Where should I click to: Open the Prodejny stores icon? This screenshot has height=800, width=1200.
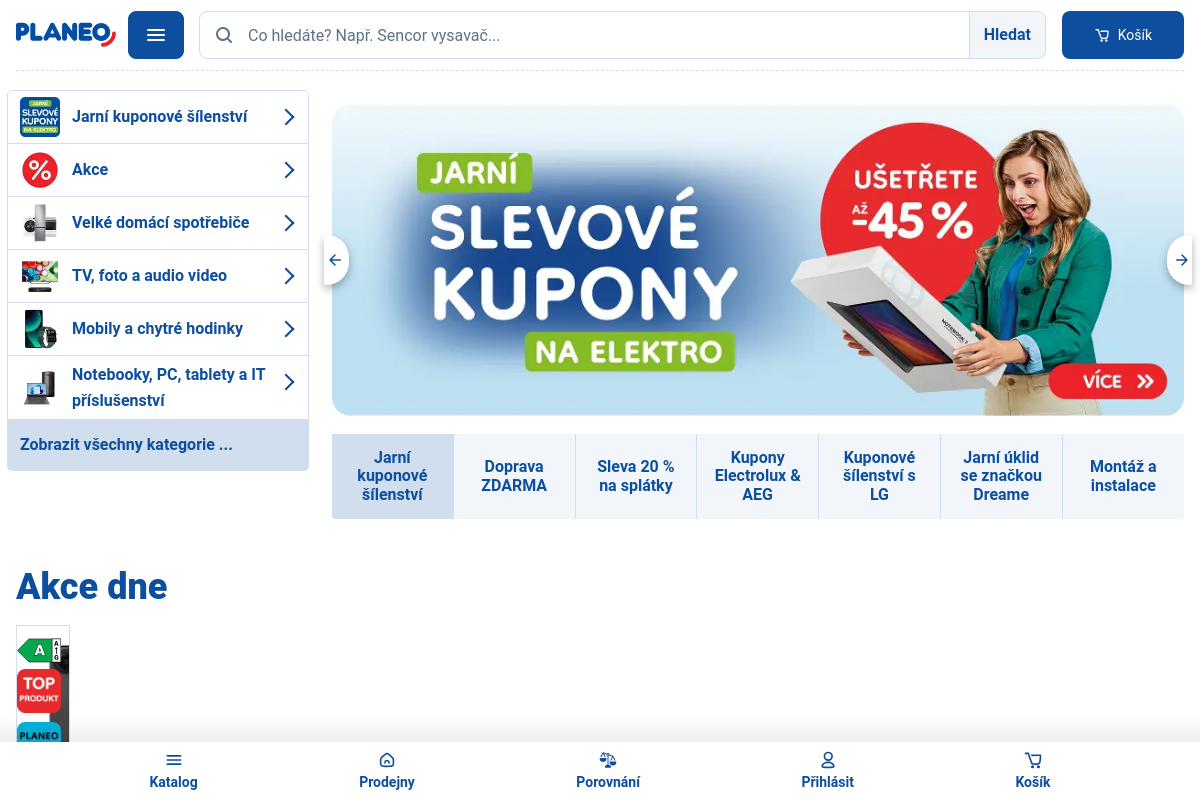[387, 760]
